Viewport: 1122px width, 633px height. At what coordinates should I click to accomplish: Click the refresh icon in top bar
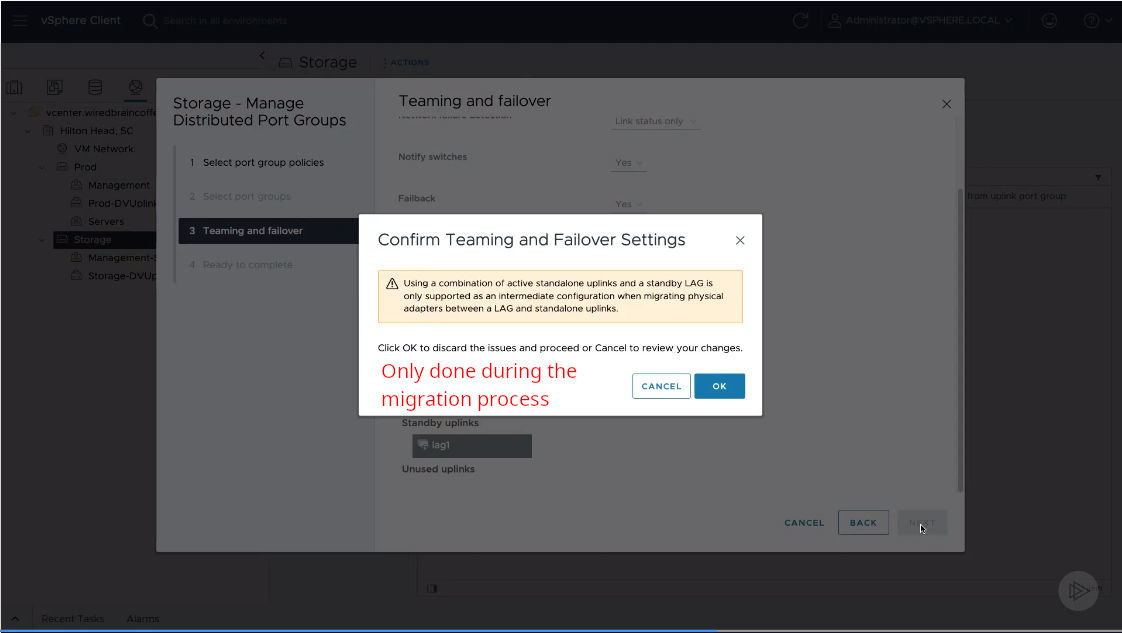(800, 20)
